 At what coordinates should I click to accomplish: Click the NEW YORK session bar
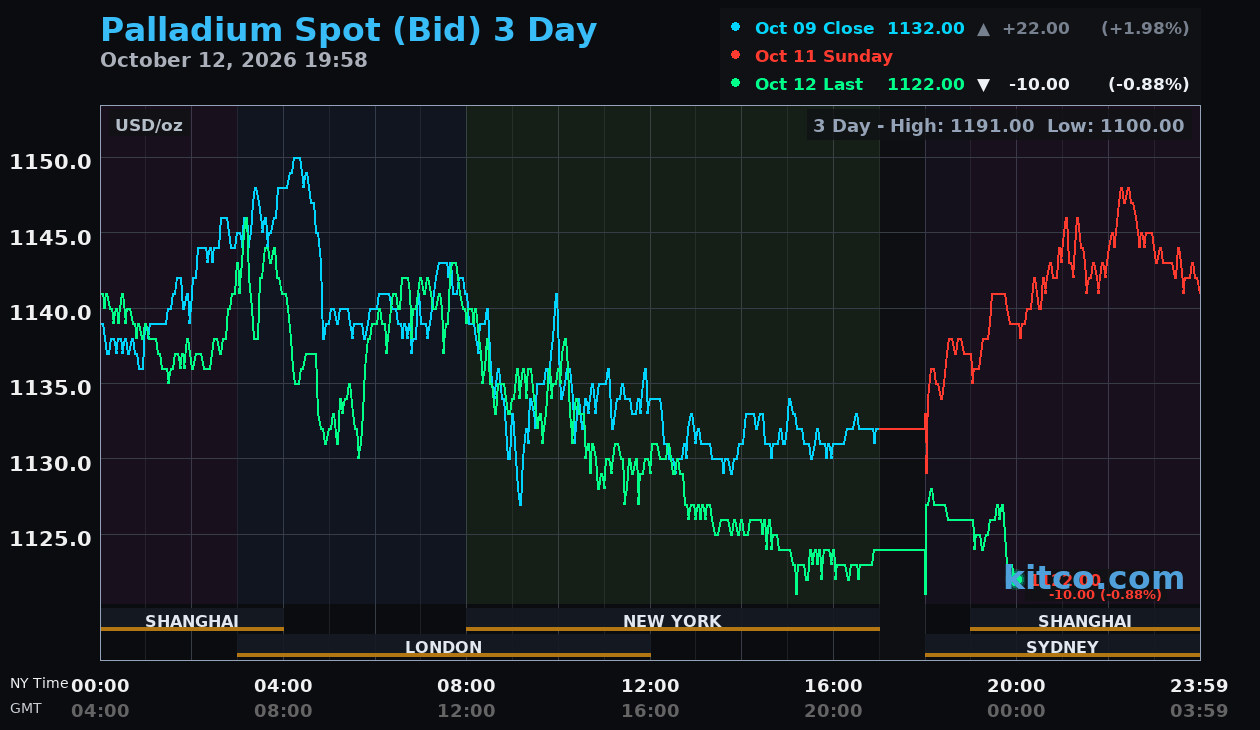pos(673,620)
